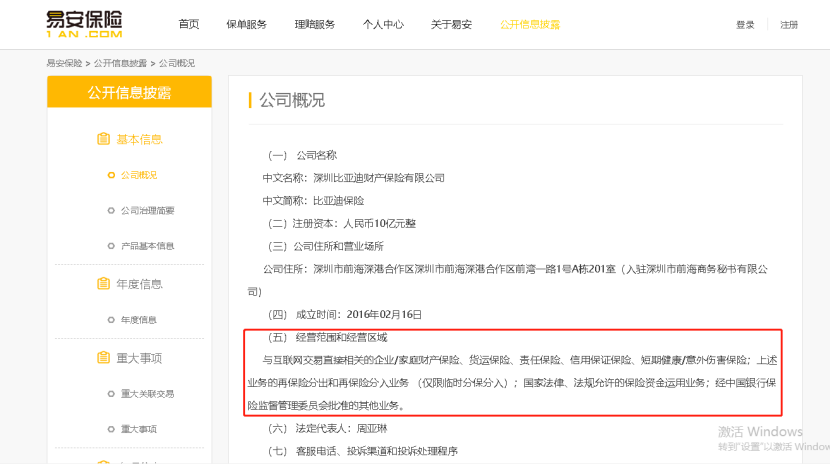
Task: Open 年度信息 item under annual section
Action: (138, 320)
